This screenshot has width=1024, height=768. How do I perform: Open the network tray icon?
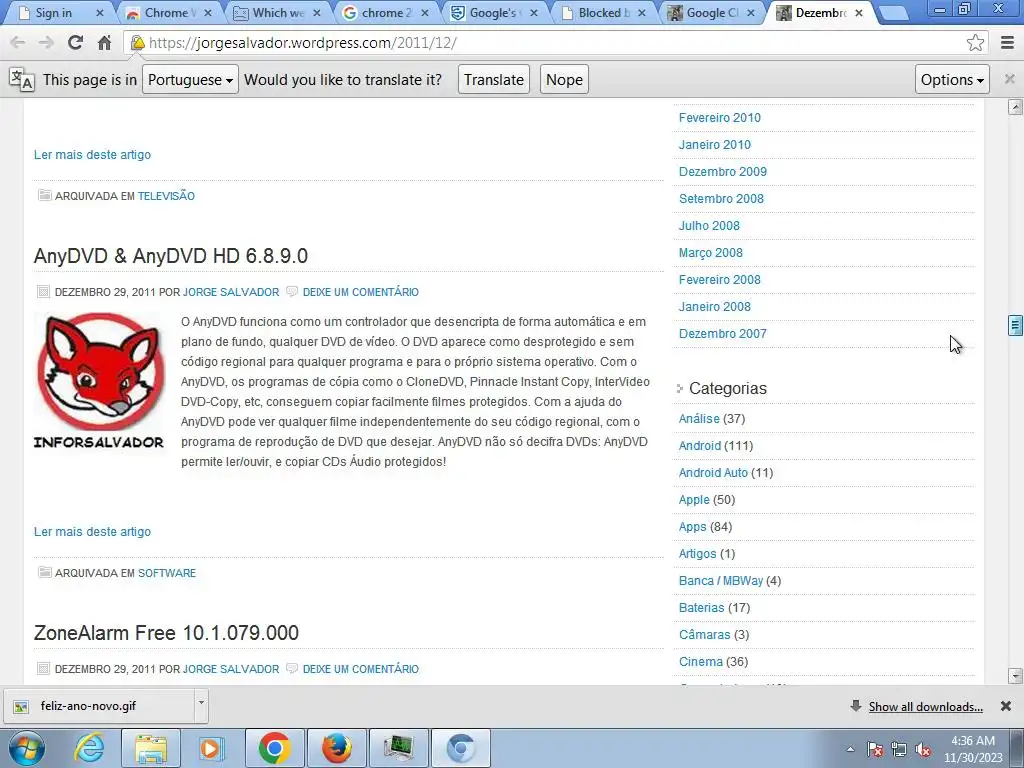coord(899,750)
